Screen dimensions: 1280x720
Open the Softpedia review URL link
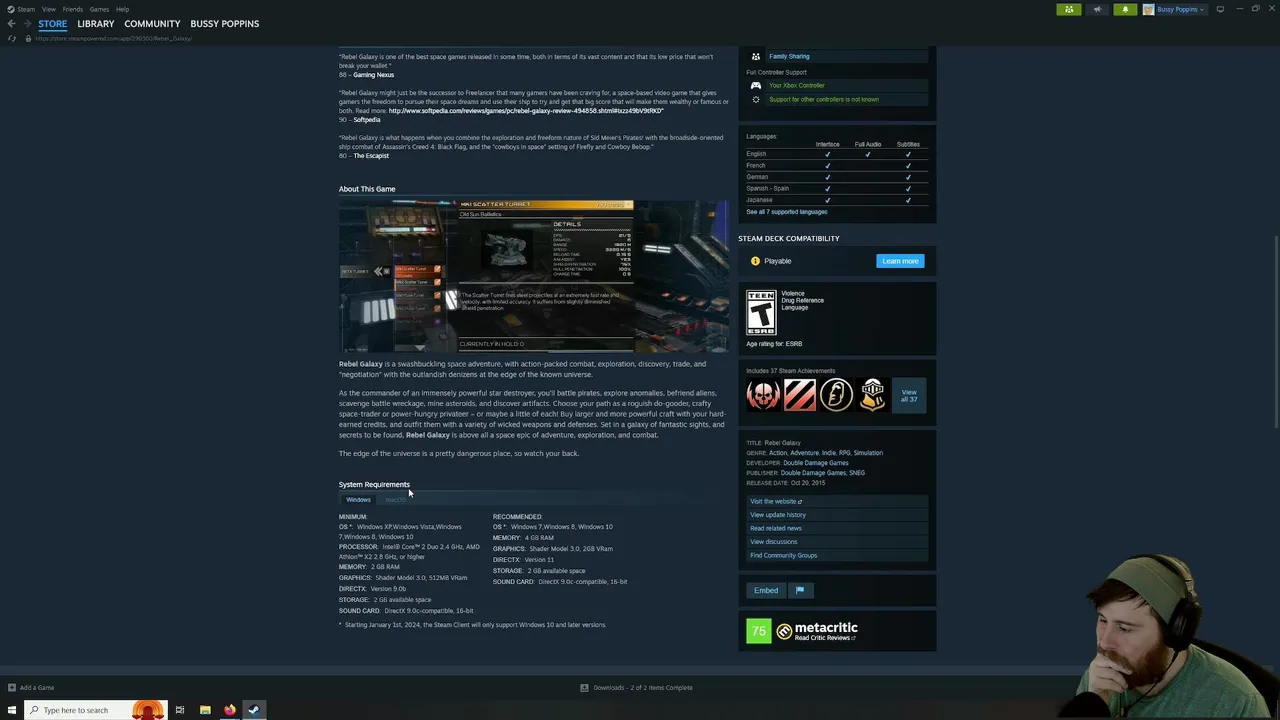click(526, 110)
